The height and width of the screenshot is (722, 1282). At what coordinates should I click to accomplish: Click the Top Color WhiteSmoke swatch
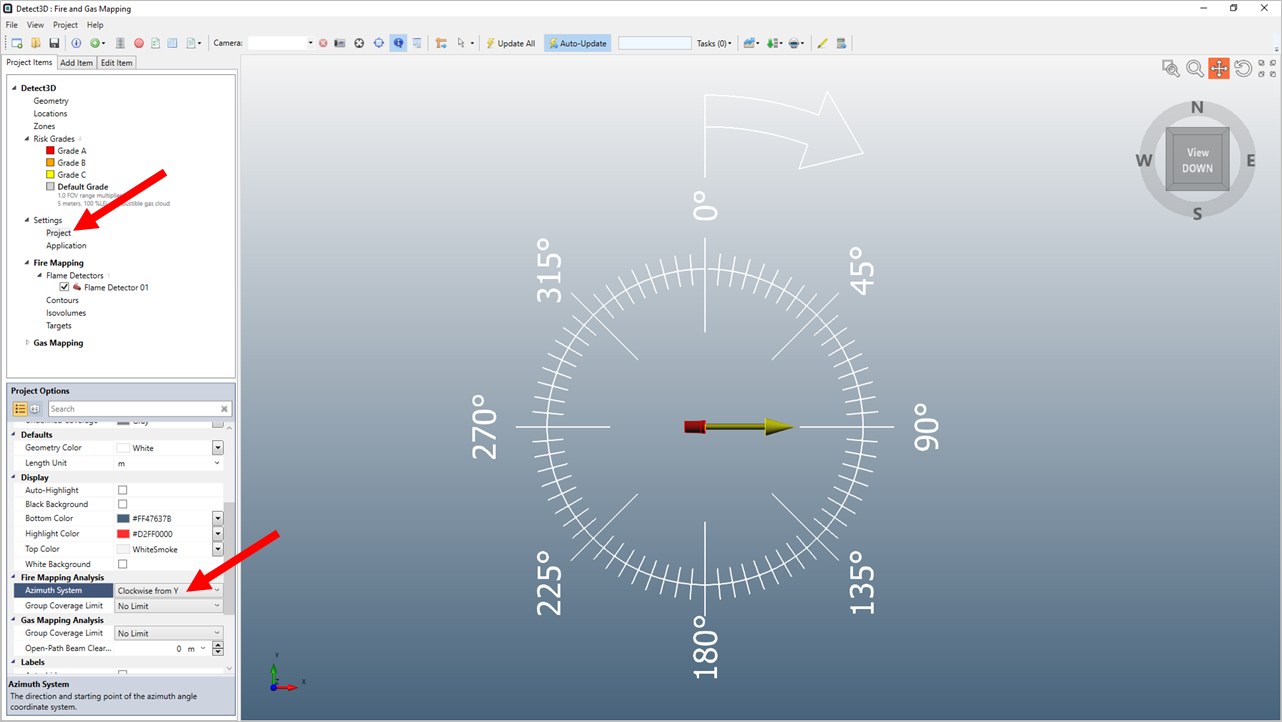[124, 549]
